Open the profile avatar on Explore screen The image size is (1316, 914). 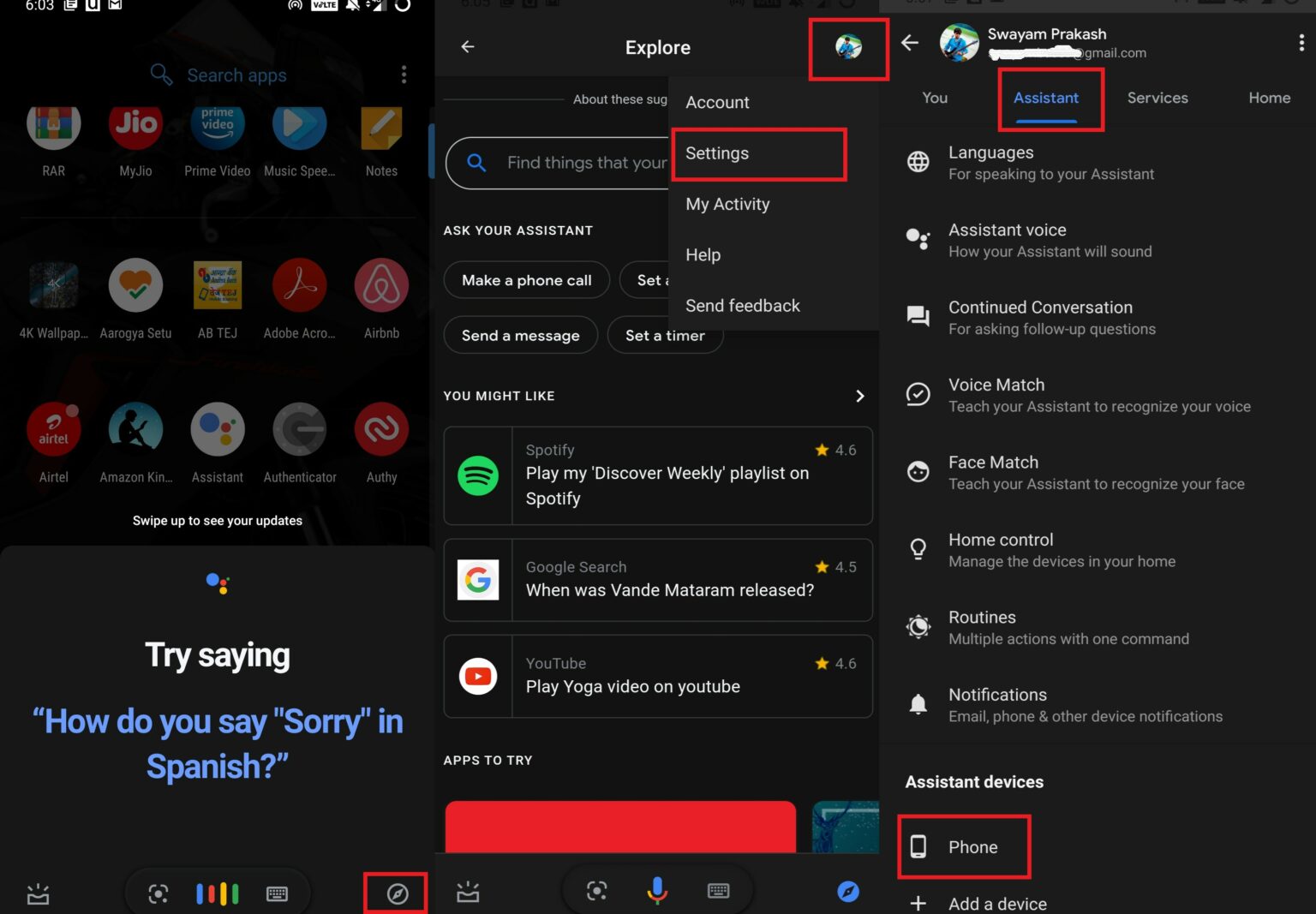(x=847, y=47)
